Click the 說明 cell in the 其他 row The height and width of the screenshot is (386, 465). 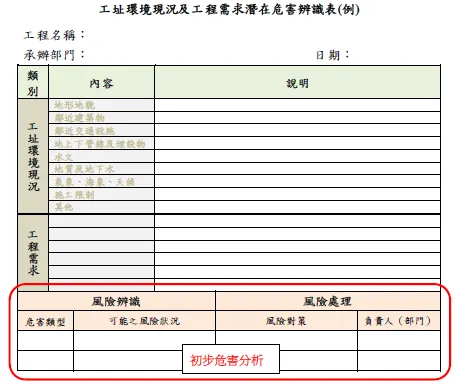297,207
